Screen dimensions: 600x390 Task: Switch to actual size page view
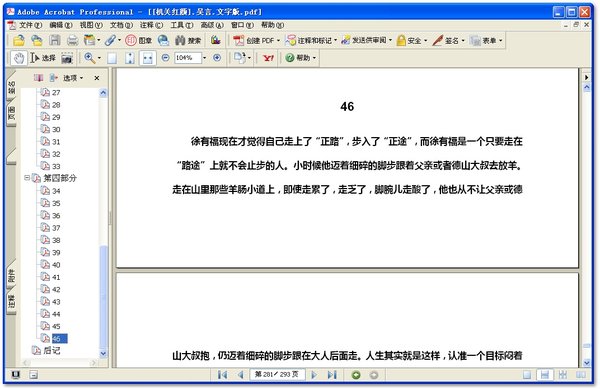pyautogui.click(x=112, y=58)
